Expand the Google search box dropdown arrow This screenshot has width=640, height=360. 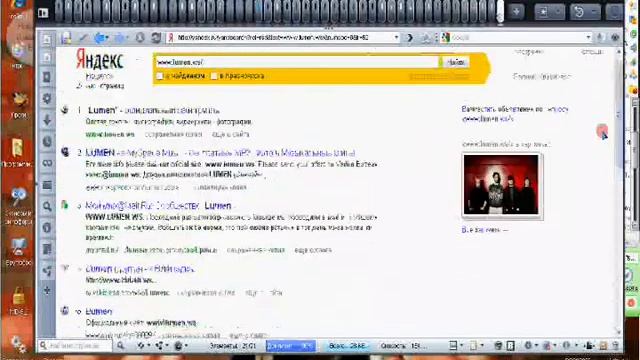point(588,38)
